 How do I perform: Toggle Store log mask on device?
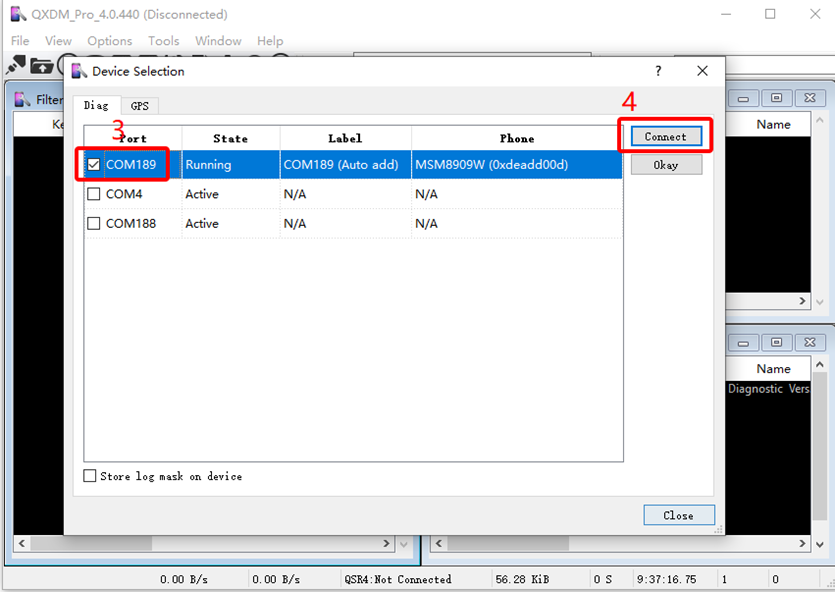pyautogui.click(x=91, y=476)
